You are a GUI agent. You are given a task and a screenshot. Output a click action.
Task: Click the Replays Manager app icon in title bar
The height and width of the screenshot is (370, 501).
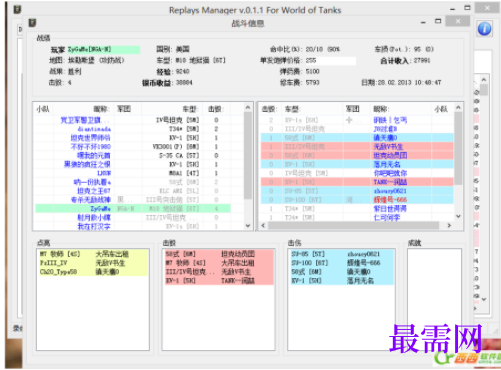click(x=17, y=9)
